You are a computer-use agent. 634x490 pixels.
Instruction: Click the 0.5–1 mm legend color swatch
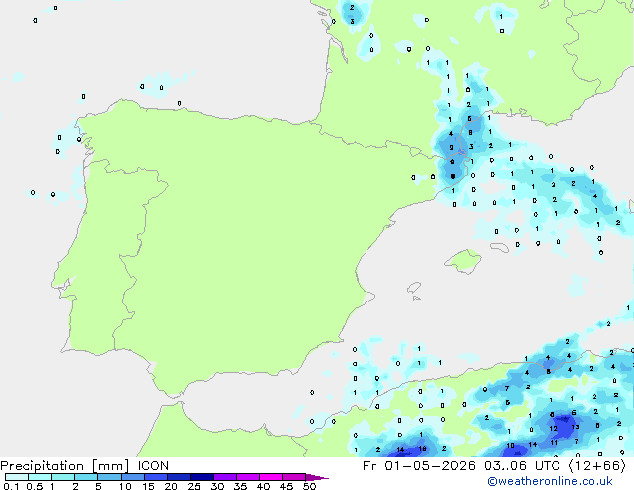tap(40, 477)
